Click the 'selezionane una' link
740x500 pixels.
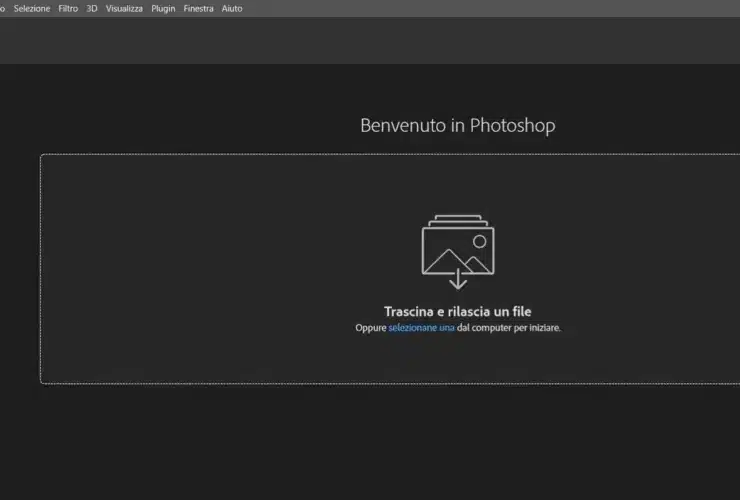point(421,328)
